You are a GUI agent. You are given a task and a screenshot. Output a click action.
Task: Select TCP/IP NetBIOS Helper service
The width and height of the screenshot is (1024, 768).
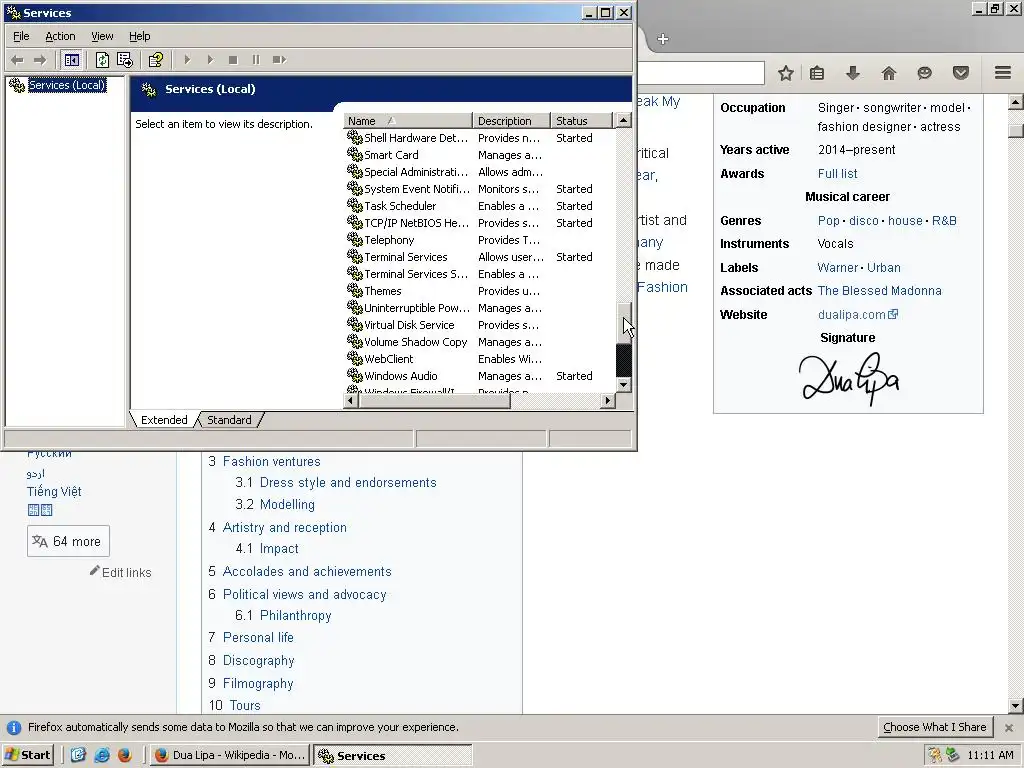pyautogui.click(x=479, y=223)
